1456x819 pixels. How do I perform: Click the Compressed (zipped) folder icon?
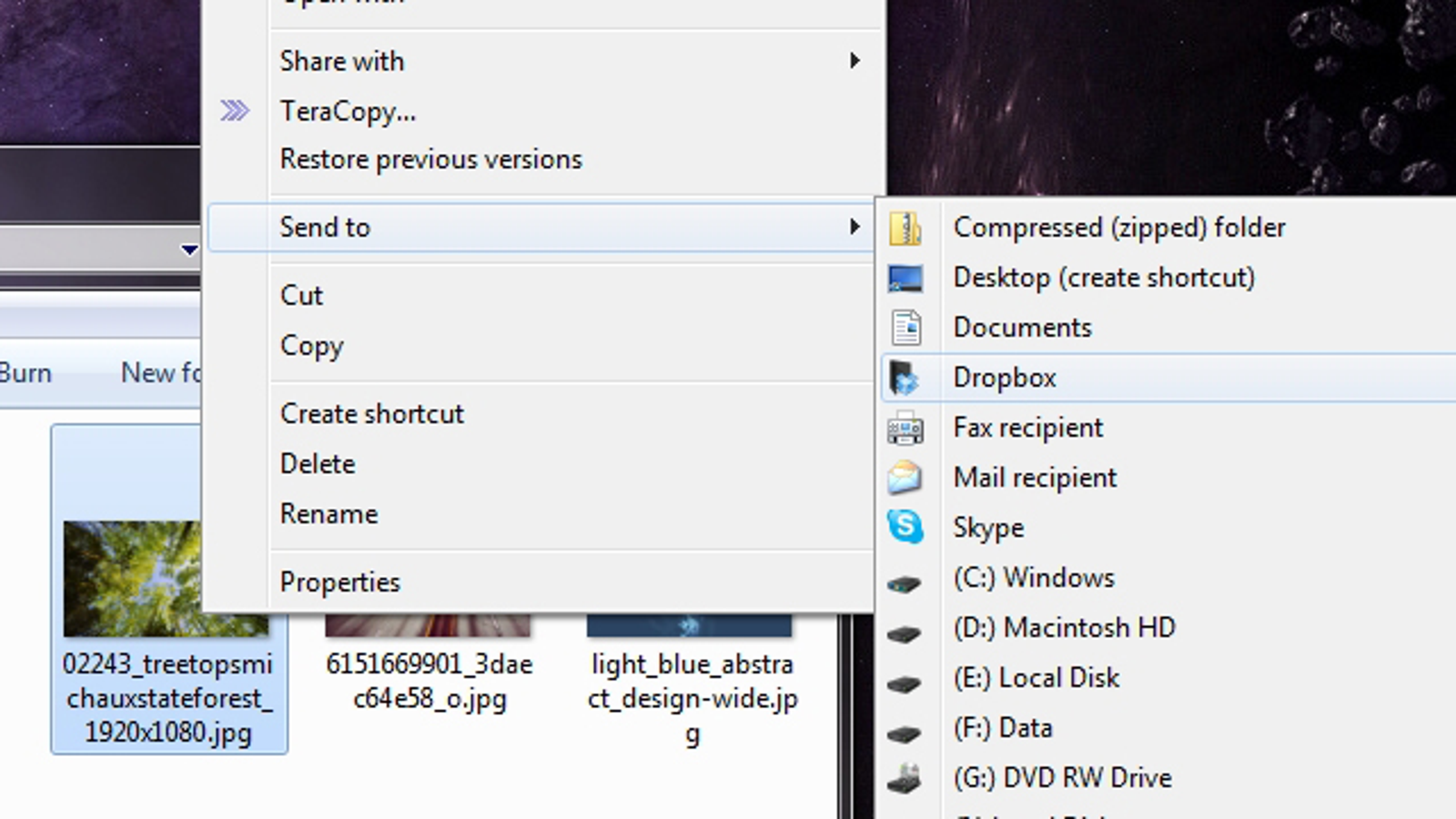[905, 227]
